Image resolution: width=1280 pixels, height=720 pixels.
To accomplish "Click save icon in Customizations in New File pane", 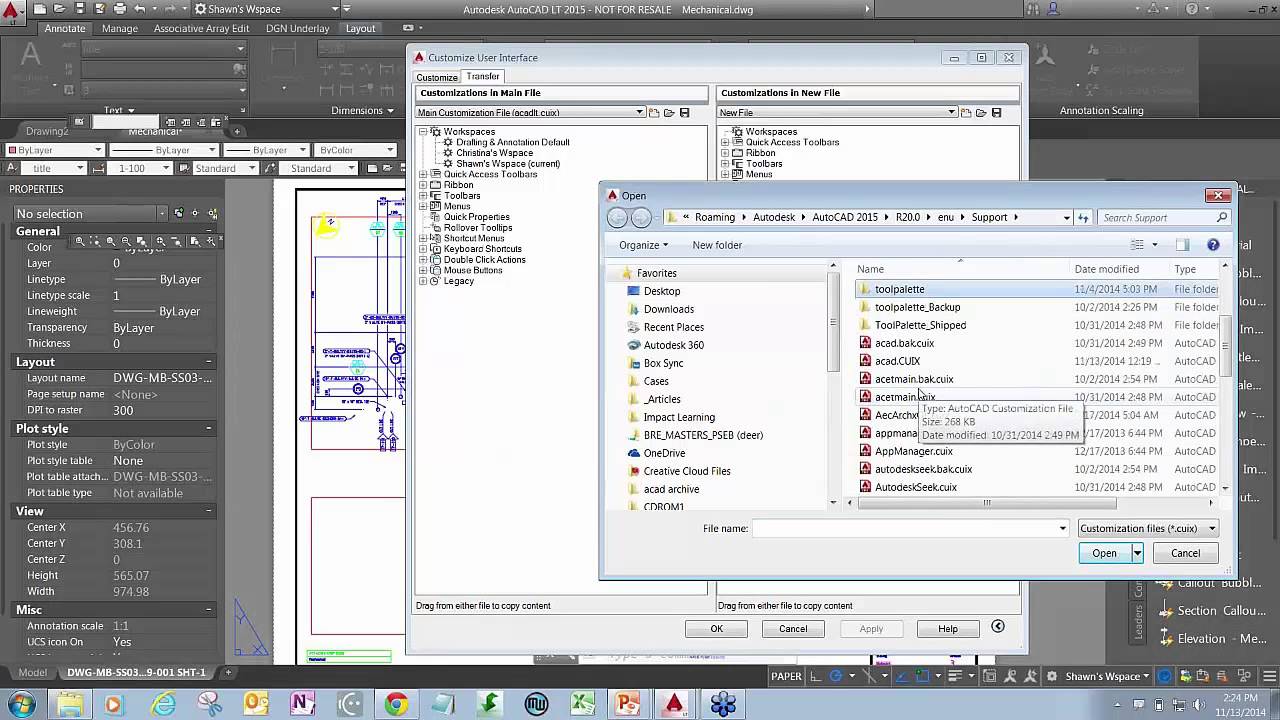I will (996, 113).
